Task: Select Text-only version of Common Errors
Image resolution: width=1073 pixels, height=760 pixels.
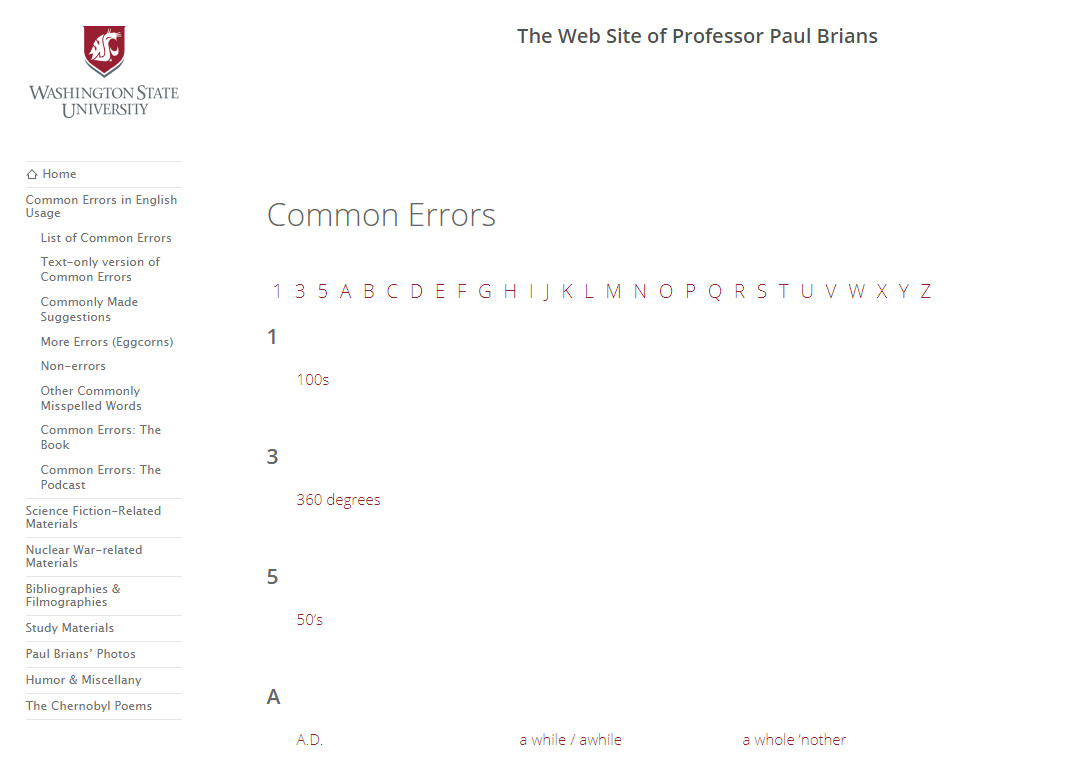Action: tap(100, 269)
